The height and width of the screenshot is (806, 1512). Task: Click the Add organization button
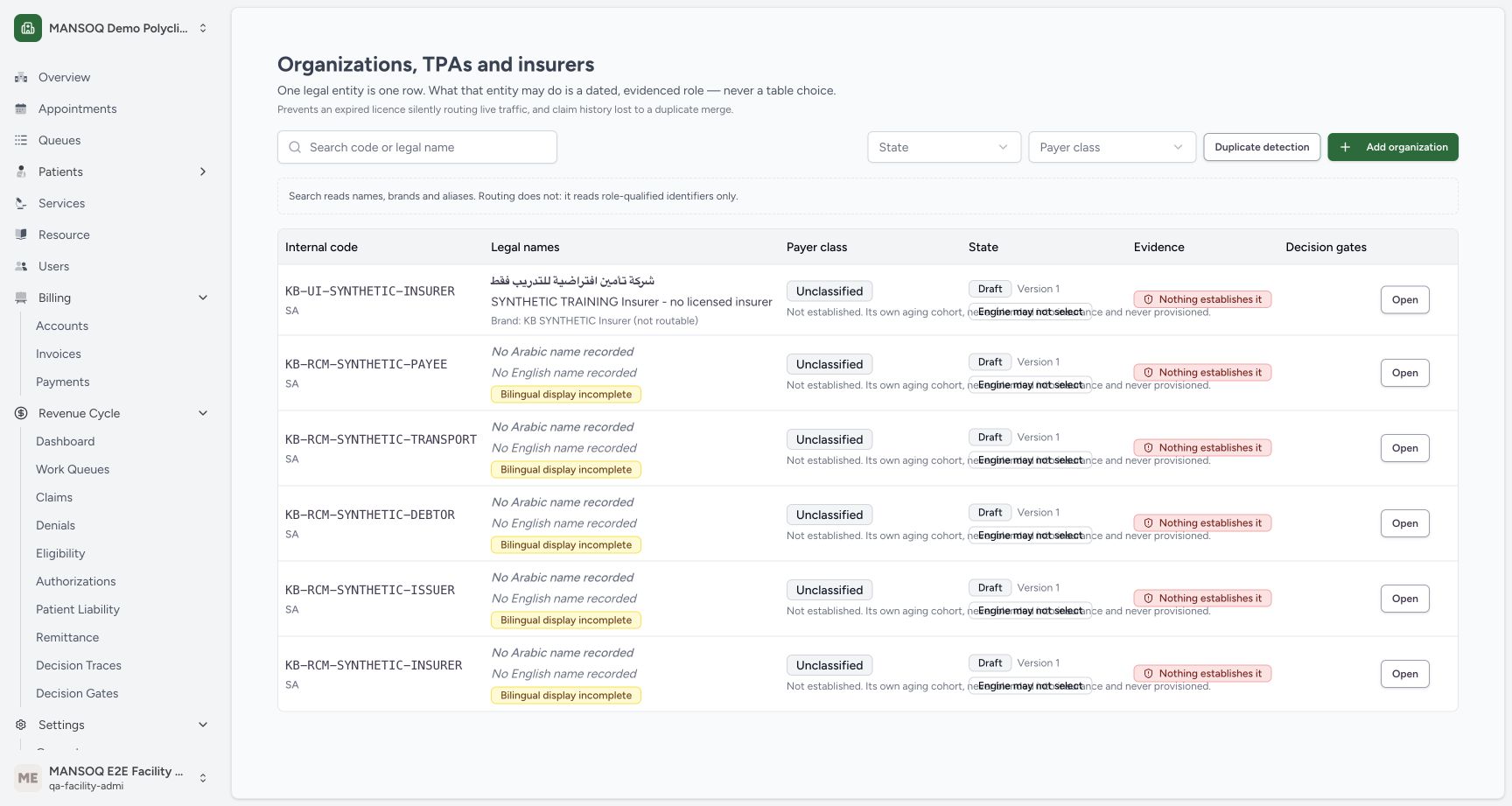1393,147
